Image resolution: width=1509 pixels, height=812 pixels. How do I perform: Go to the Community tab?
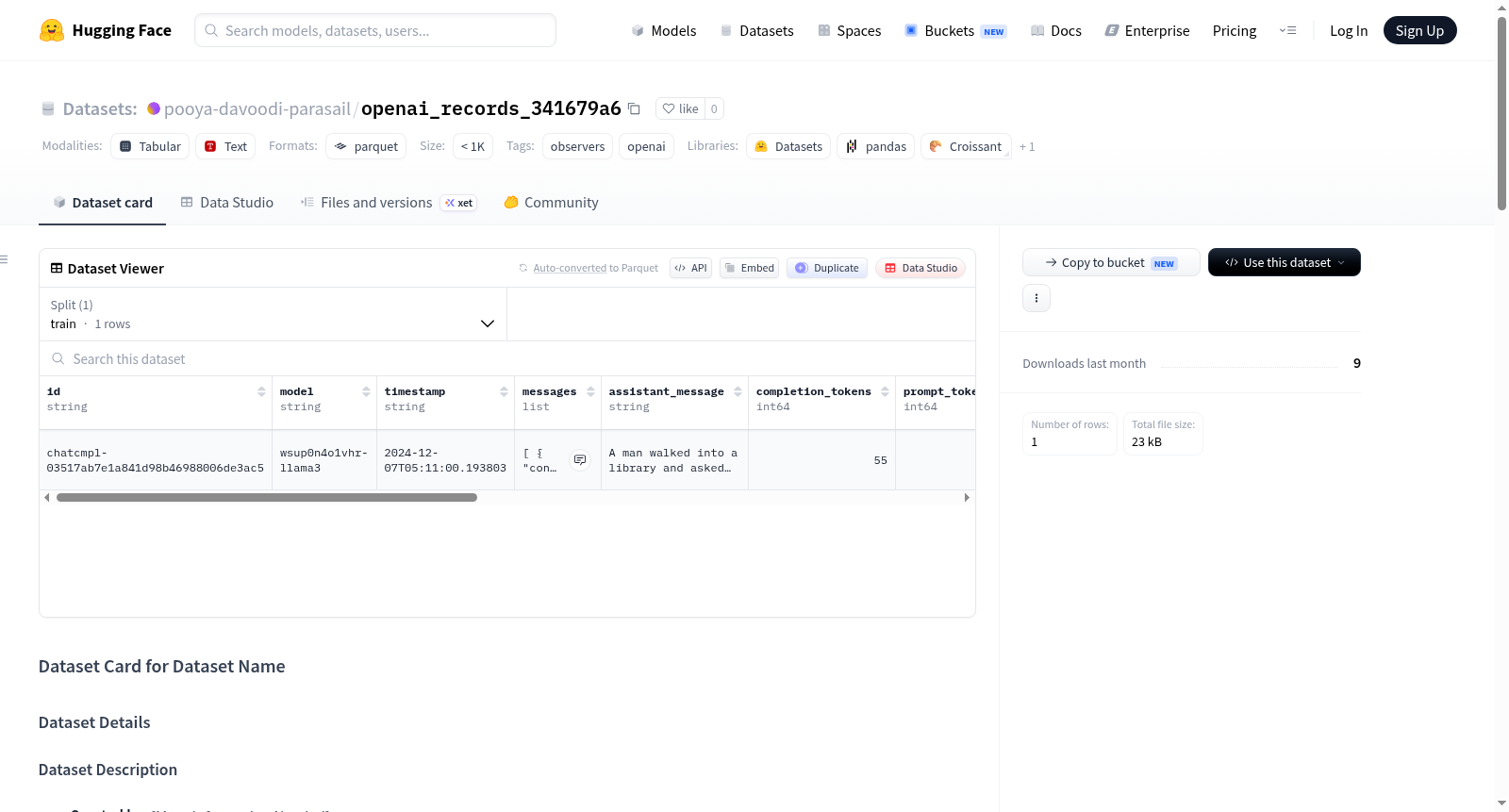tap(552, 203)
